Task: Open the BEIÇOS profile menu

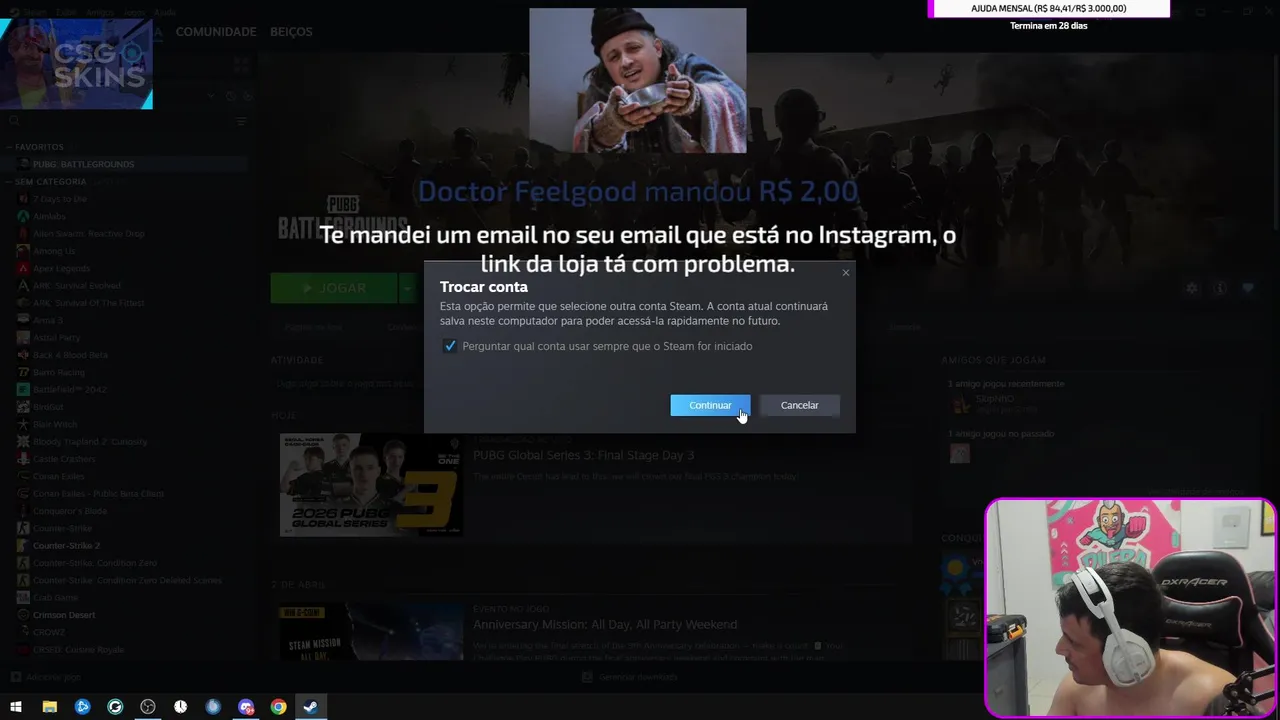Action: pyautogui.click(x=291, y=32)
